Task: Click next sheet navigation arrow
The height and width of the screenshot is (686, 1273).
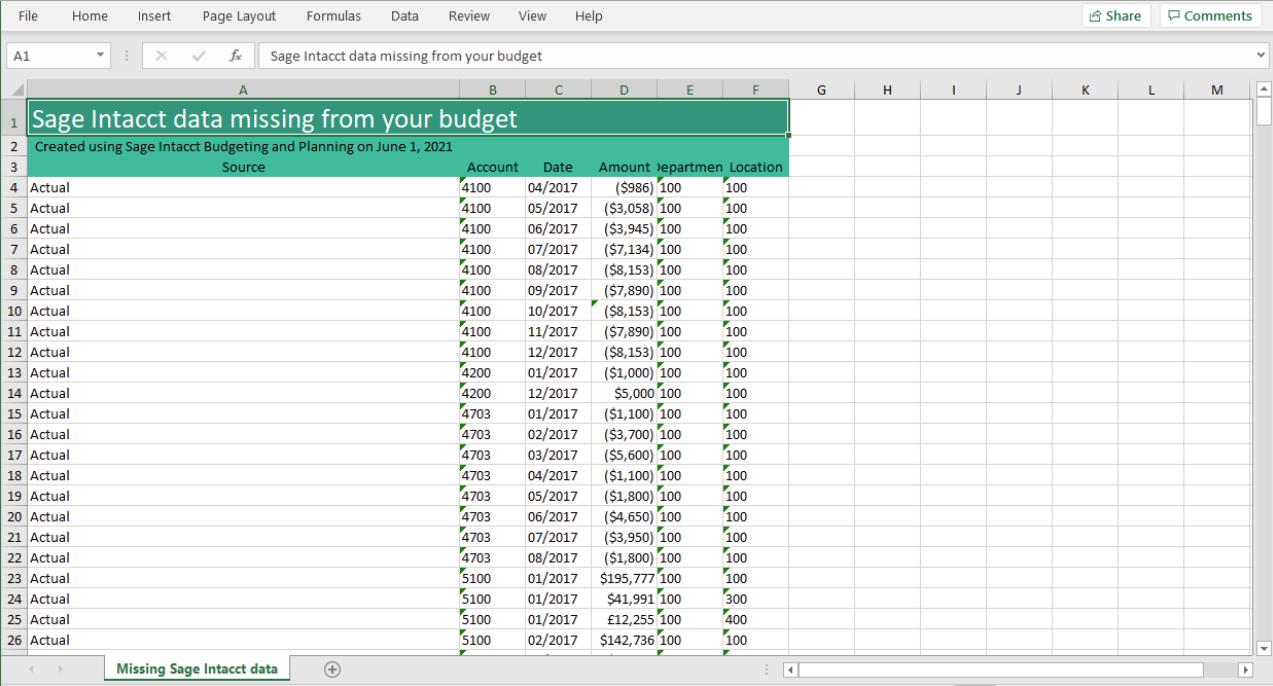Action: point(59,669)
